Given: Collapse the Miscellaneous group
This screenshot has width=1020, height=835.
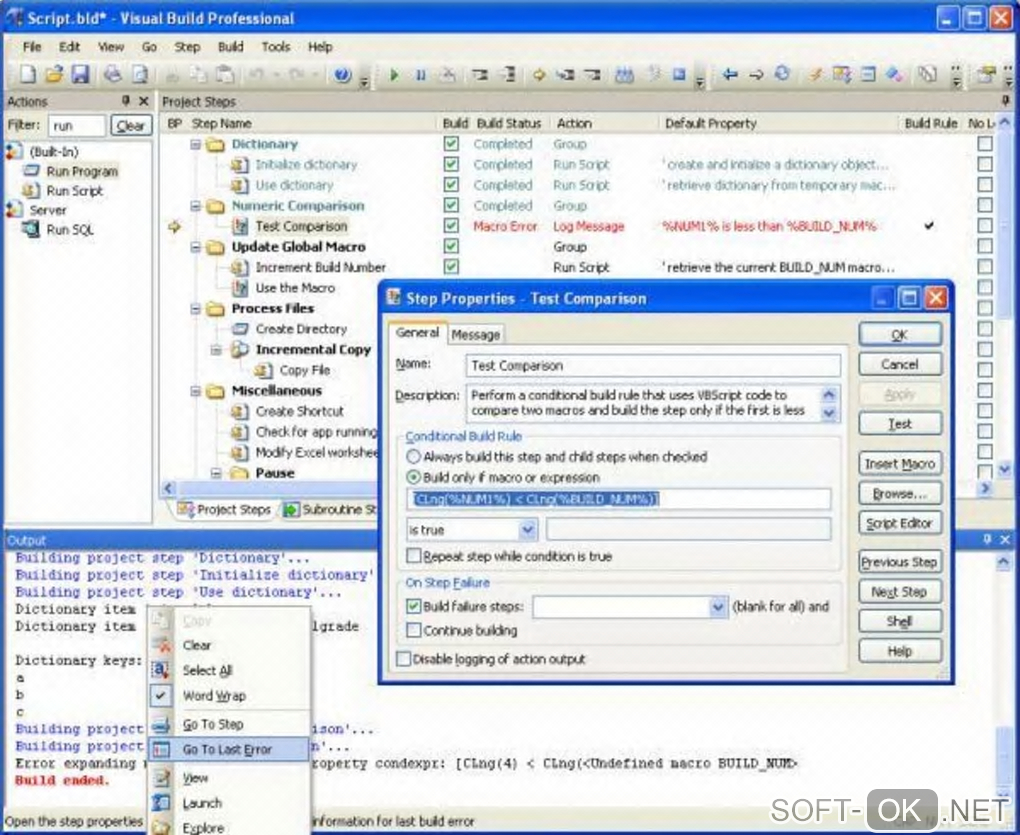Looking at the screenshot, I should [x=195, y=391].
